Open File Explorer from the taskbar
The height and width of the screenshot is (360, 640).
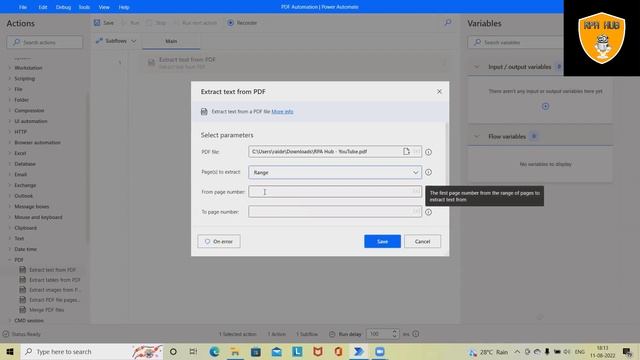235,351
